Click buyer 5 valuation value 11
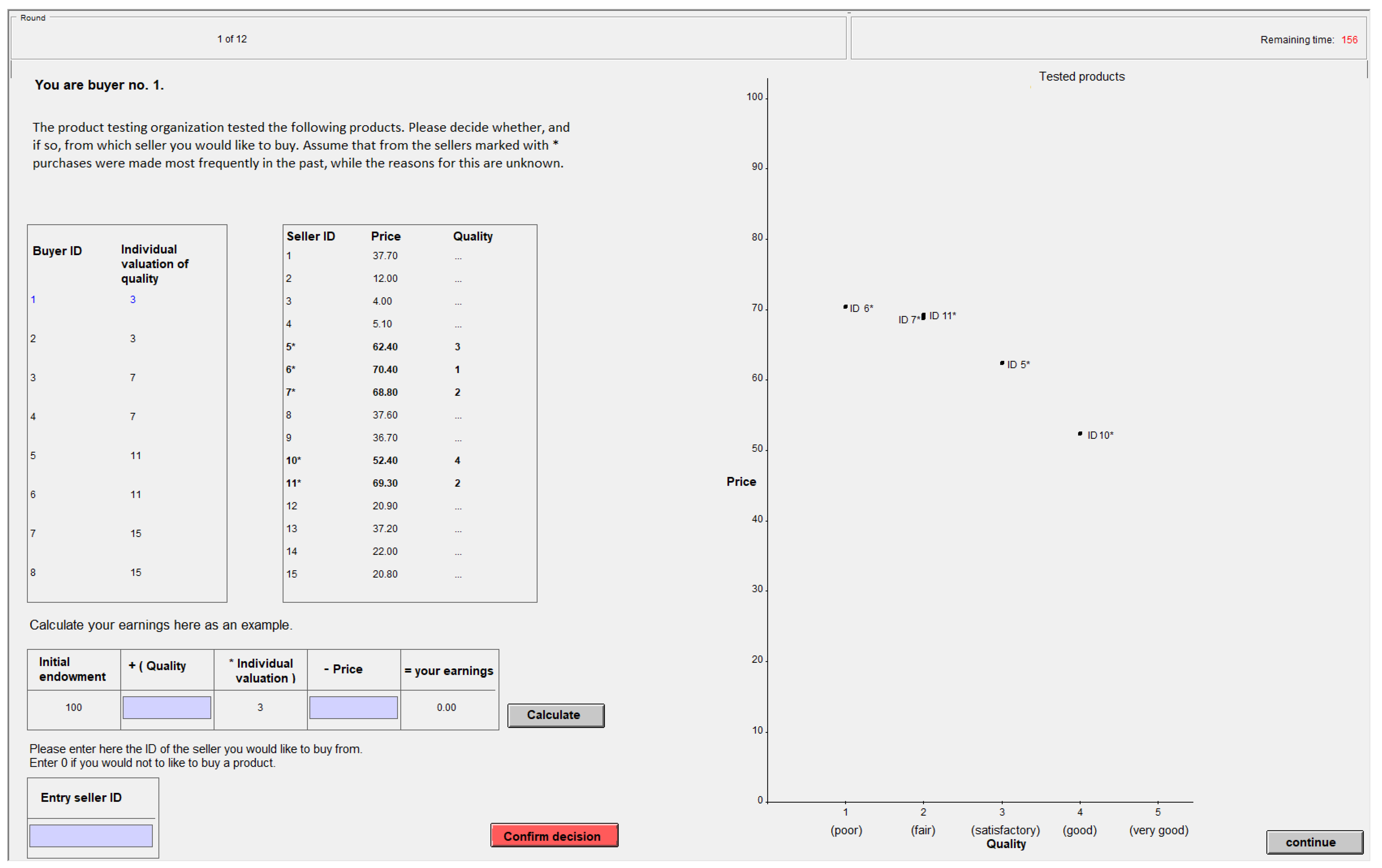This screenshot has height=868, width=1382. click(136, 456)
